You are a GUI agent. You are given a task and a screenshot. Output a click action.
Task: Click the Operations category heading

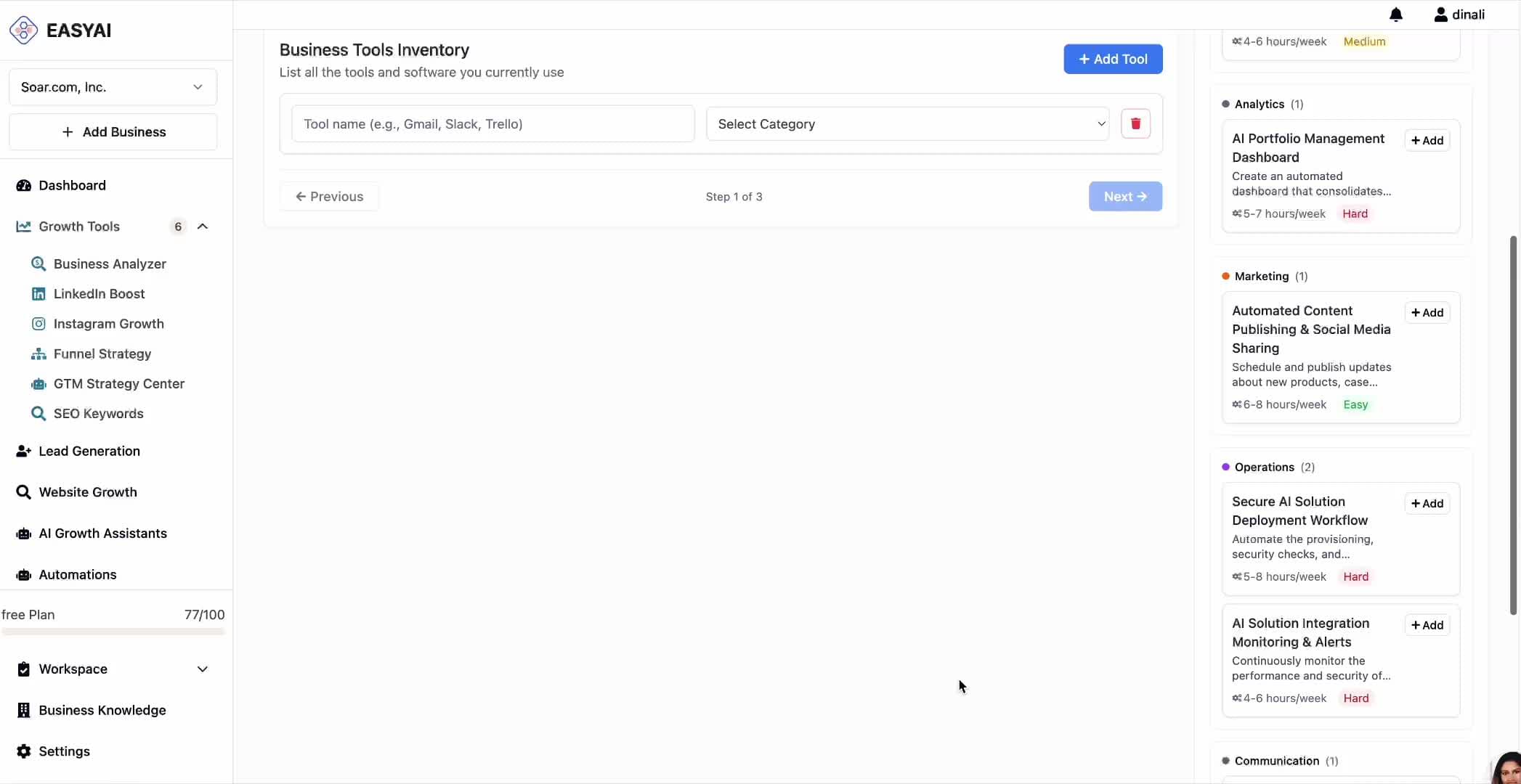[x=1264, y=467]
